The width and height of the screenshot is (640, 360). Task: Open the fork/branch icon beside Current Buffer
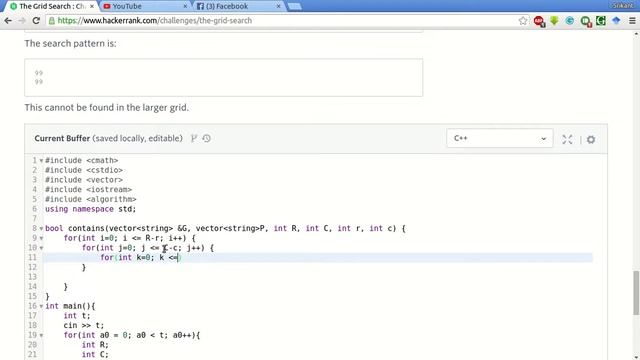194,138
